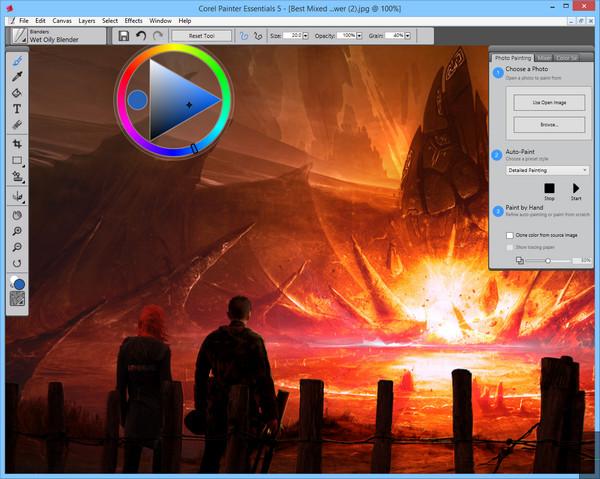The image size is (600, 479).
Task: Choose the freehand stroke style
Action: [244, 36]
